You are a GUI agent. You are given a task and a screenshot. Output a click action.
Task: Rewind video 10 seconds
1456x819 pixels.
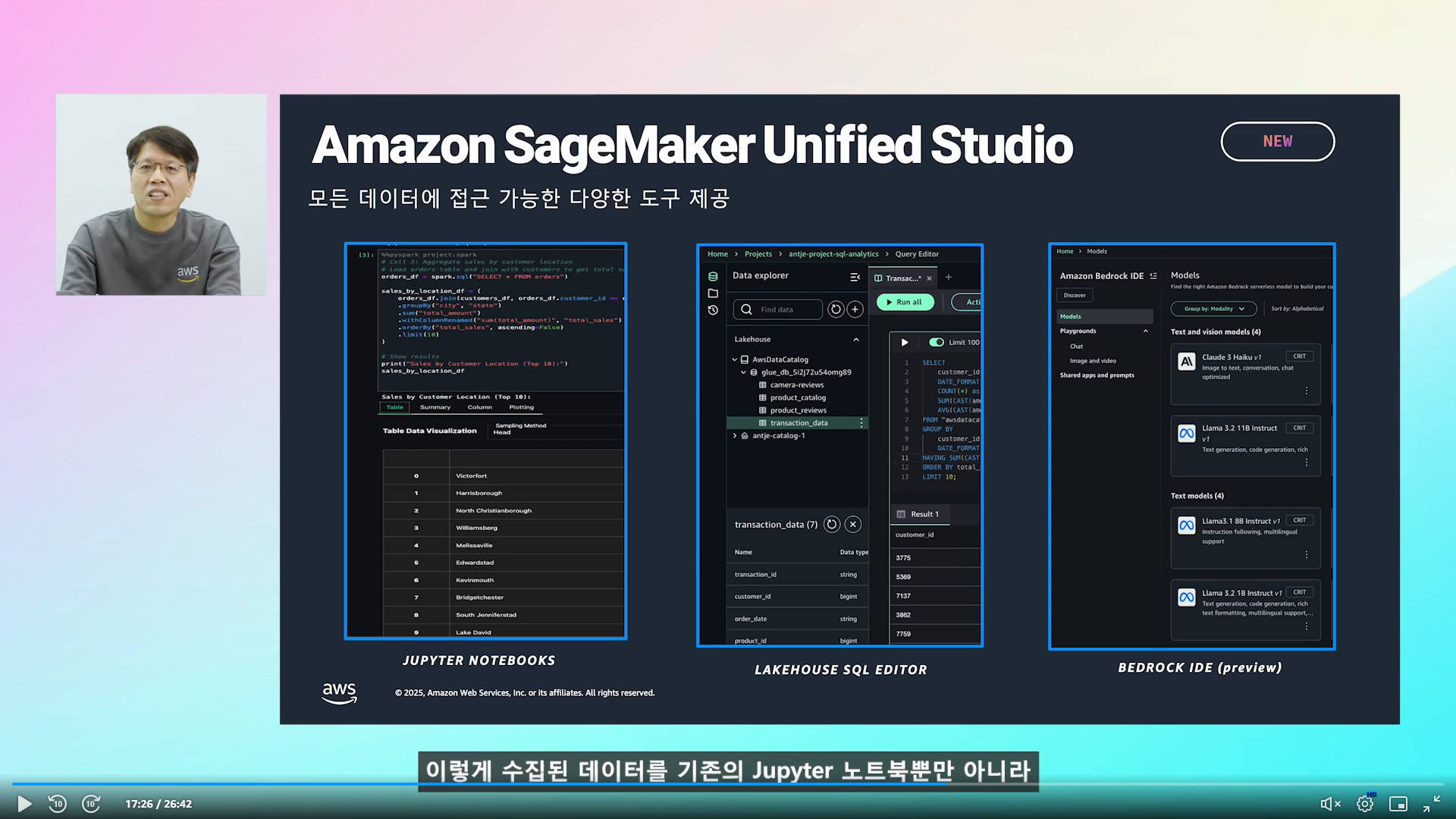[x=58, y=804]
